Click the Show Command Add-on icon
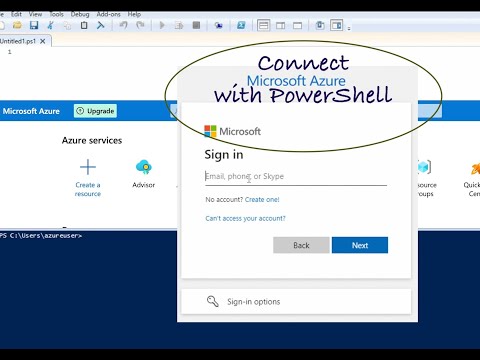Image resolution: width=480 pixels, height=360 pixels. click(x=337, y=25)
